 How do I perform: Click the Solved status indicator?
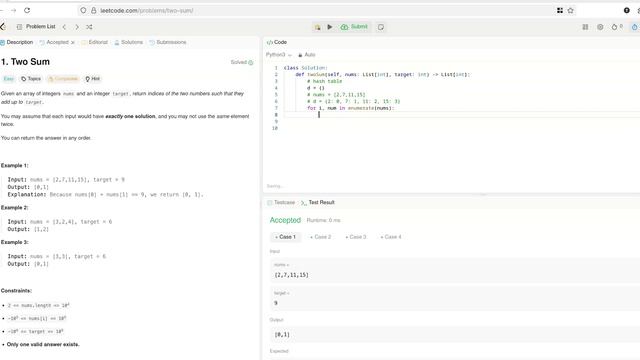pos(242,62)
